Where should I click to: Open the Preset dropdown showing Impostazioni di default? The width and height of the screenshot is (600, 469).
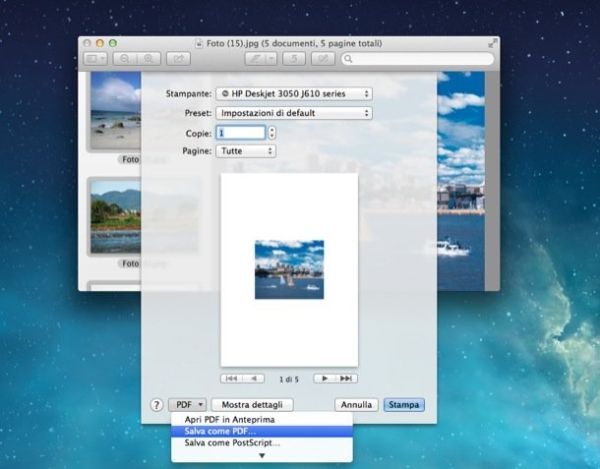pos(294,113)
